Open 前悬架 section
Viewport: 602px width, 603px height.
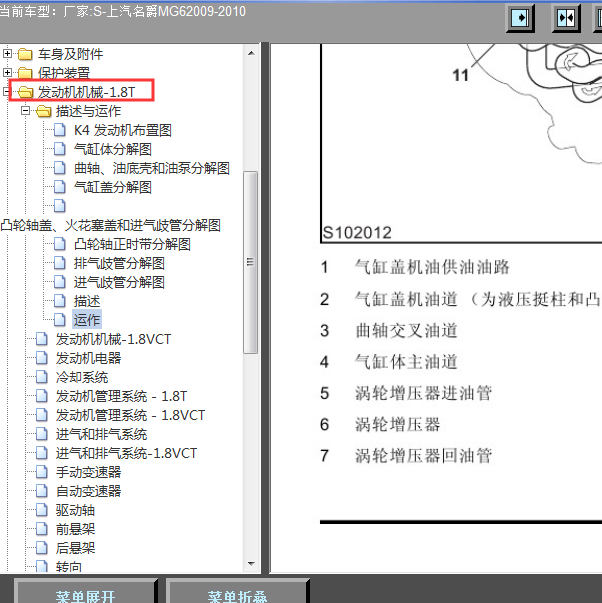(x=75, y=530)
